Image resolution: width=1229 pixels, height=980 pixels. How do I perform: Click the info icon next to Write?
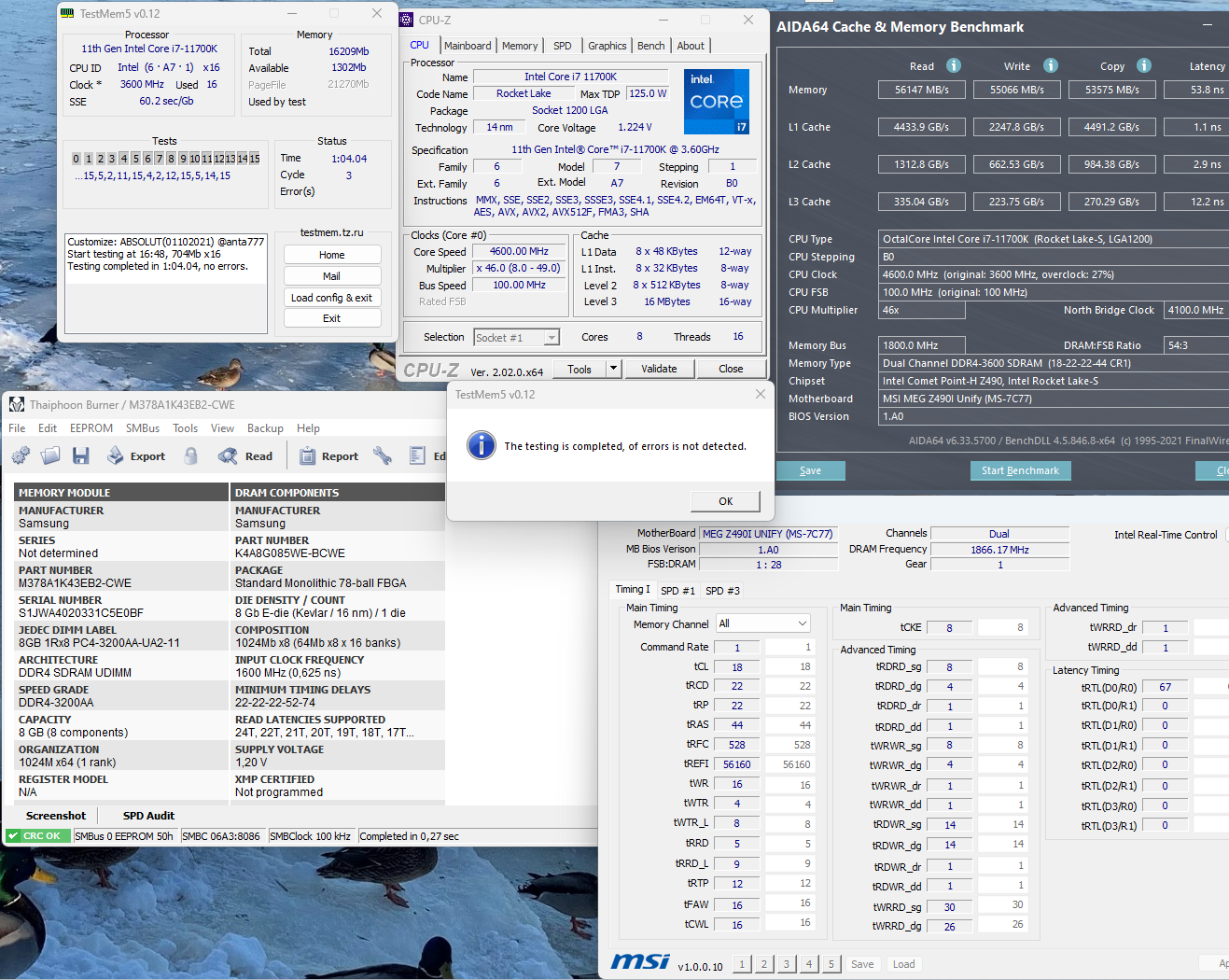(1051, 65)
